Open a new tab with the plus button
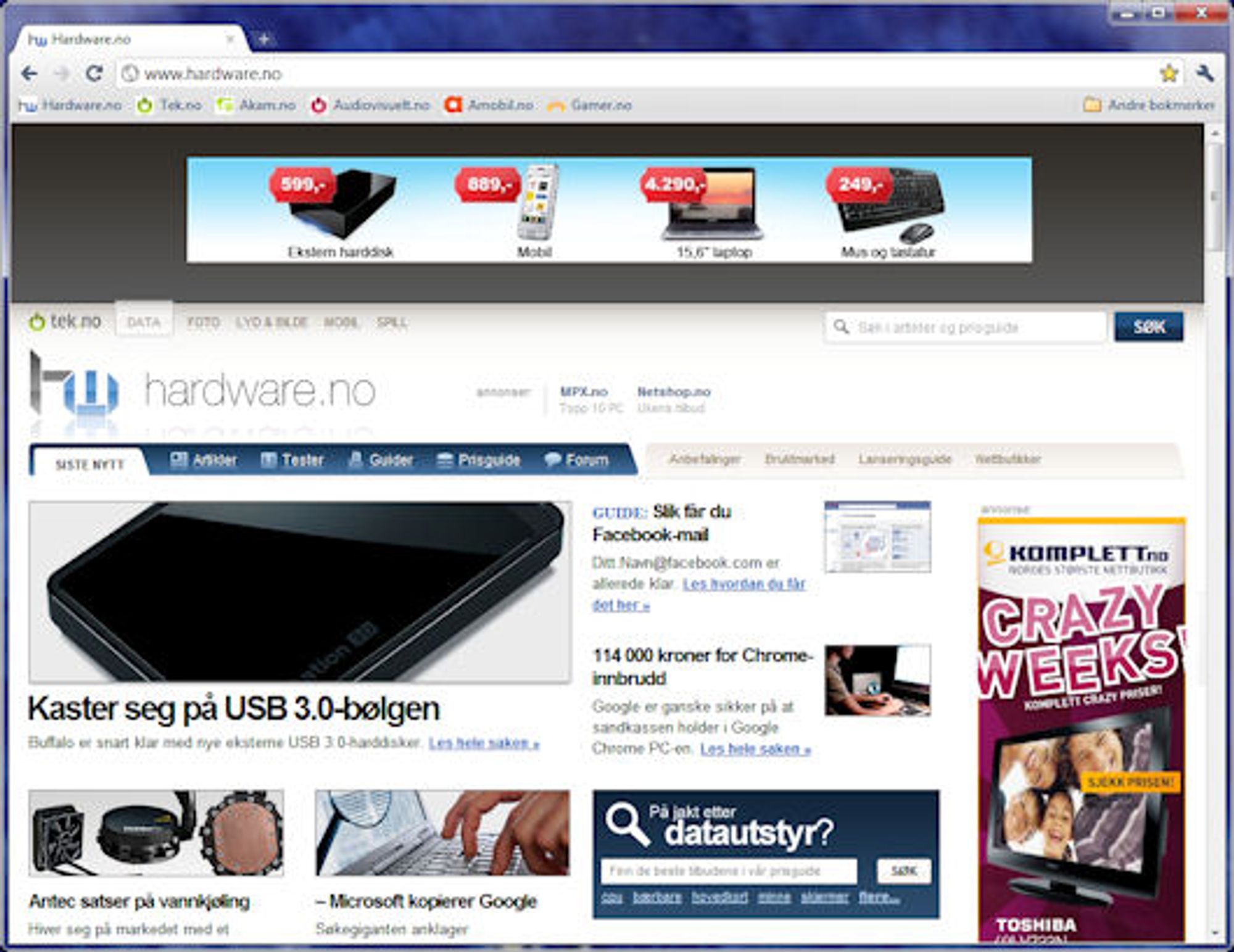 tap(263, 39)
